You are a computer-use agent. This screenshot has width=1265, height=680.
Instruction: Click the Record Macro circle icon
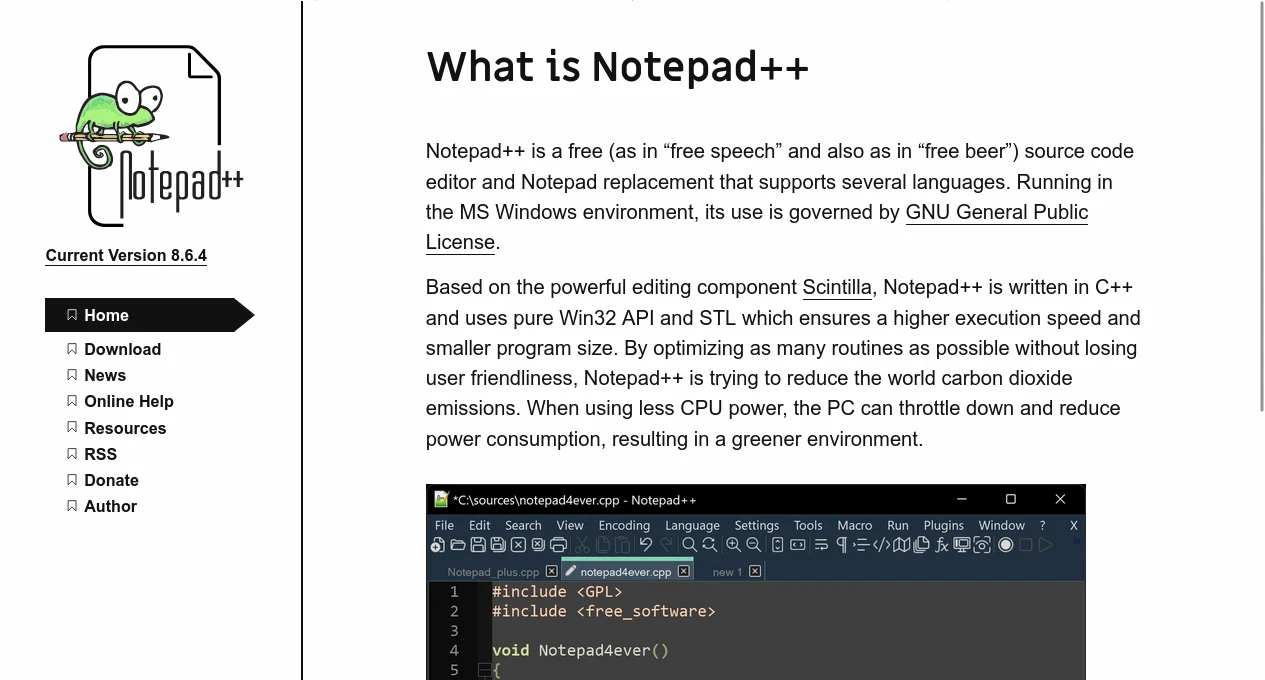[x=1006, y=545]
